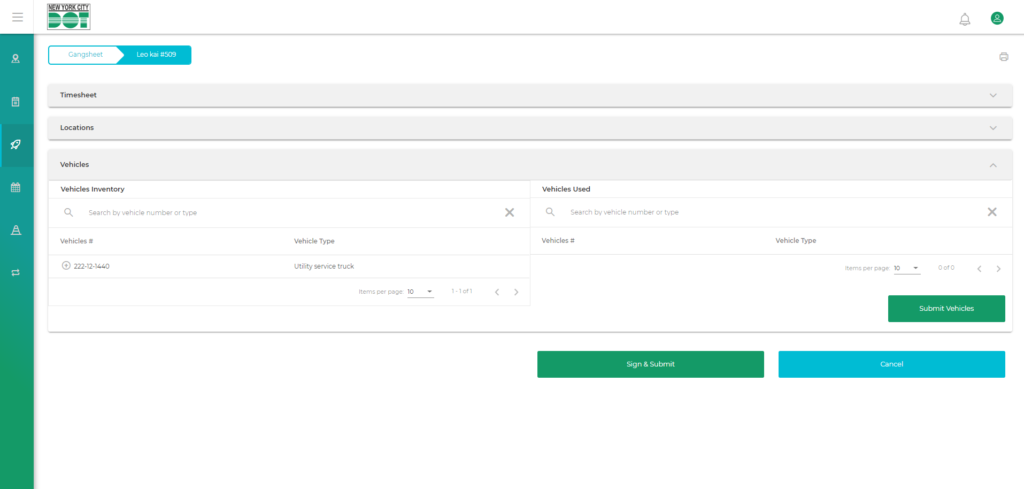Expand the Timesheet section

[993, 95]
